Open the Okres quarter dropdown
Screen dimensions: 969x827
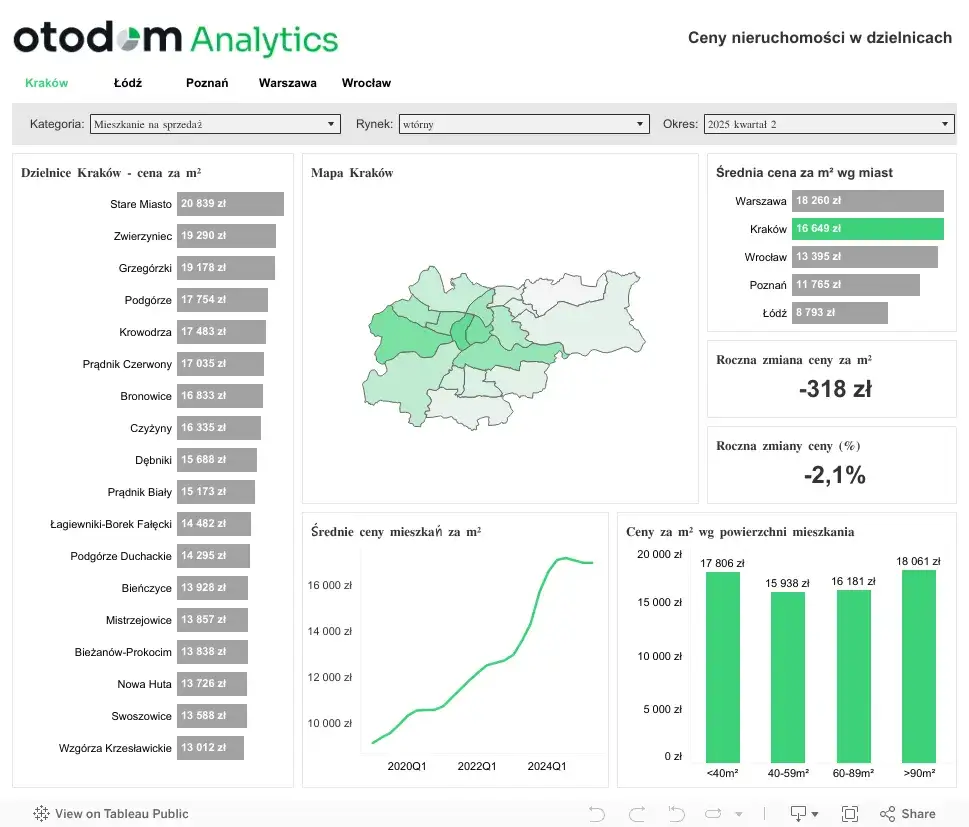pos(829,124)
